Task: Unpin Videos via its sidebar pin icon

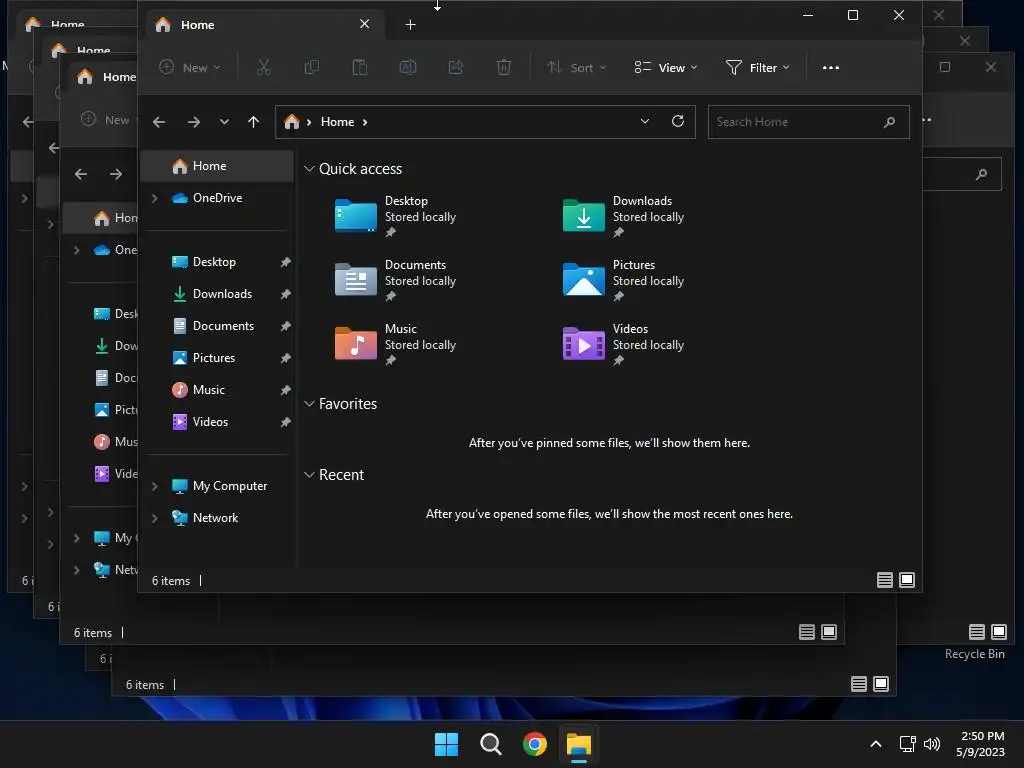Action: coord(285,422)
